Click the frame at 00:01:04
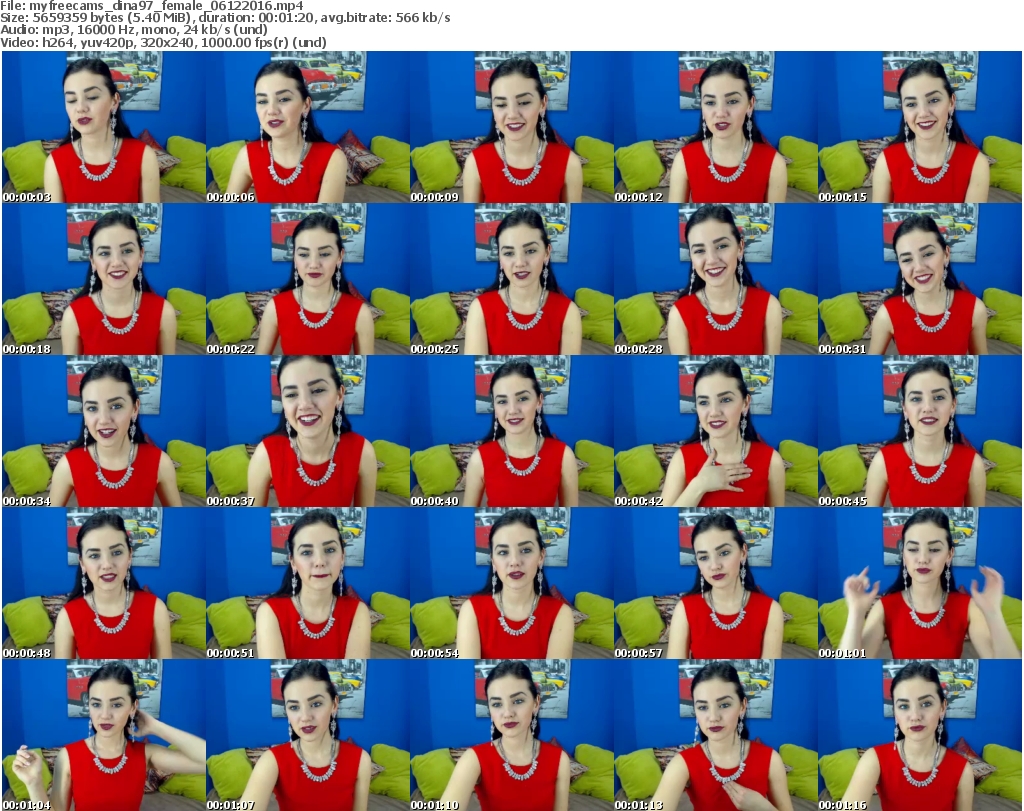The image size is (1024, 811). tap(104, 735)
